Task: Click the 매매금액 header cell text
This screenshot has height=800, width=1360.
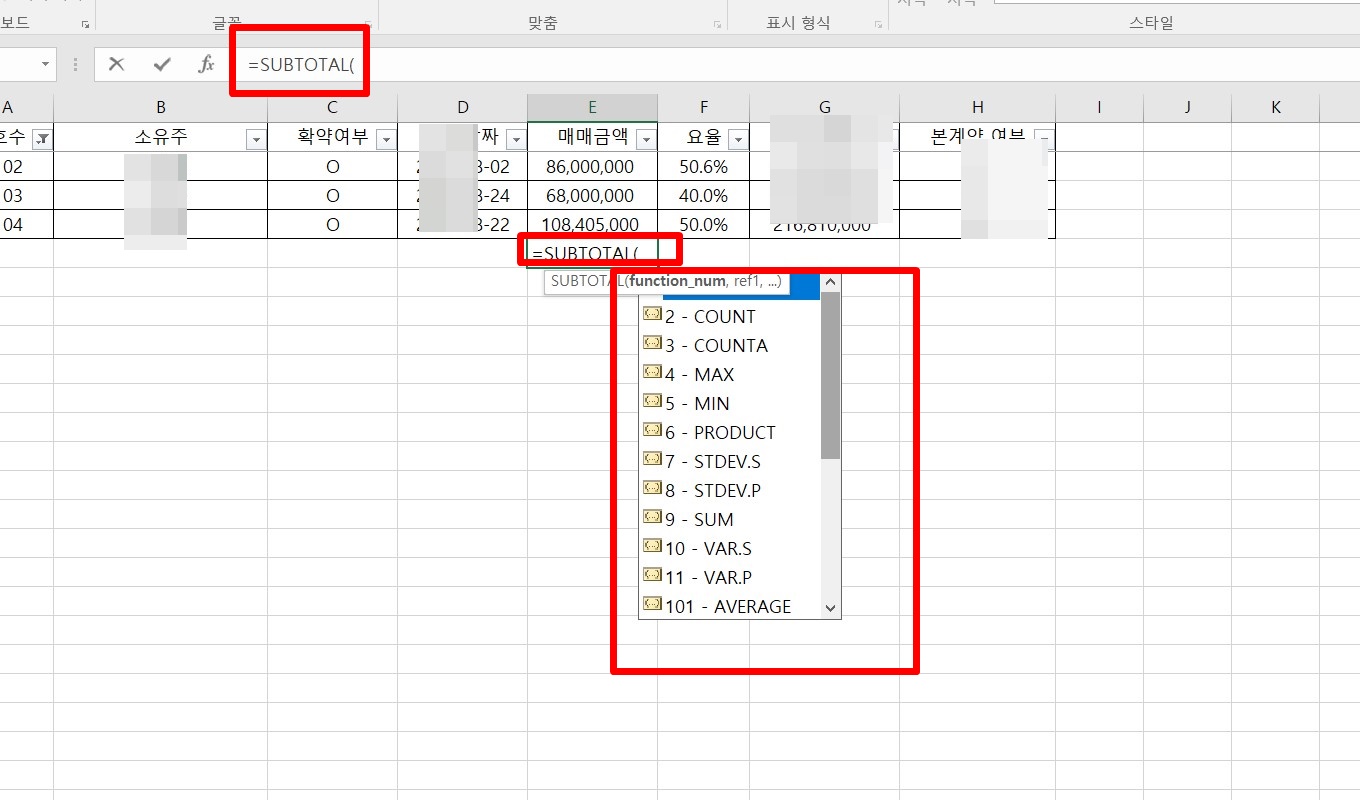Action: [x=592, y=138]
